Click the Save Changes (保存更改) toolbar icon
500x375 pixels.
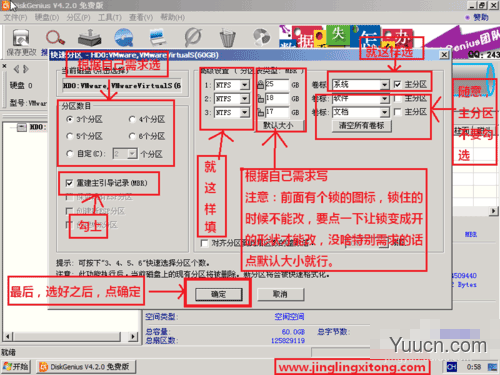click(21, 37)
